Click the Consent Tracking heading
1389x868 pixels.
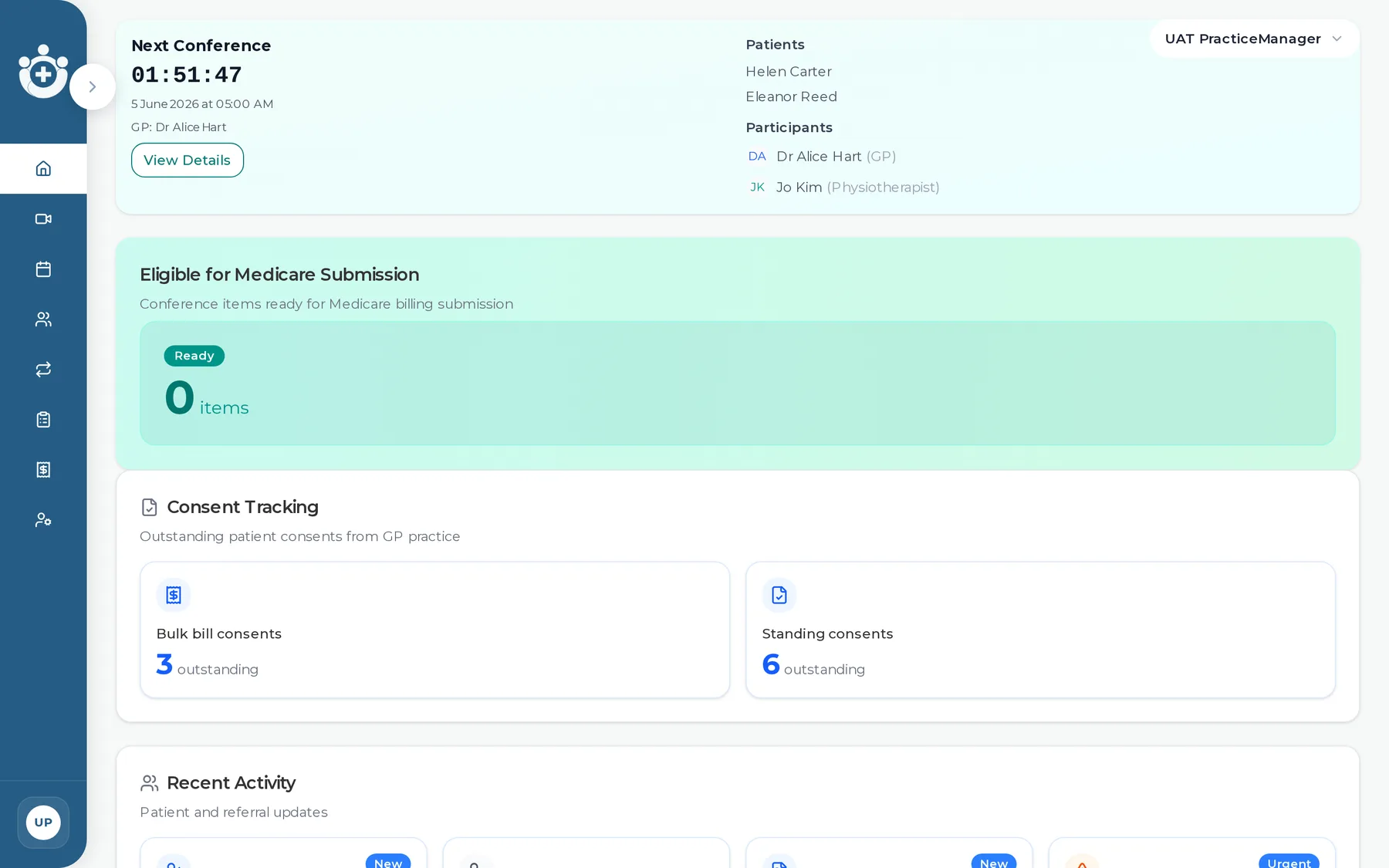243,507
